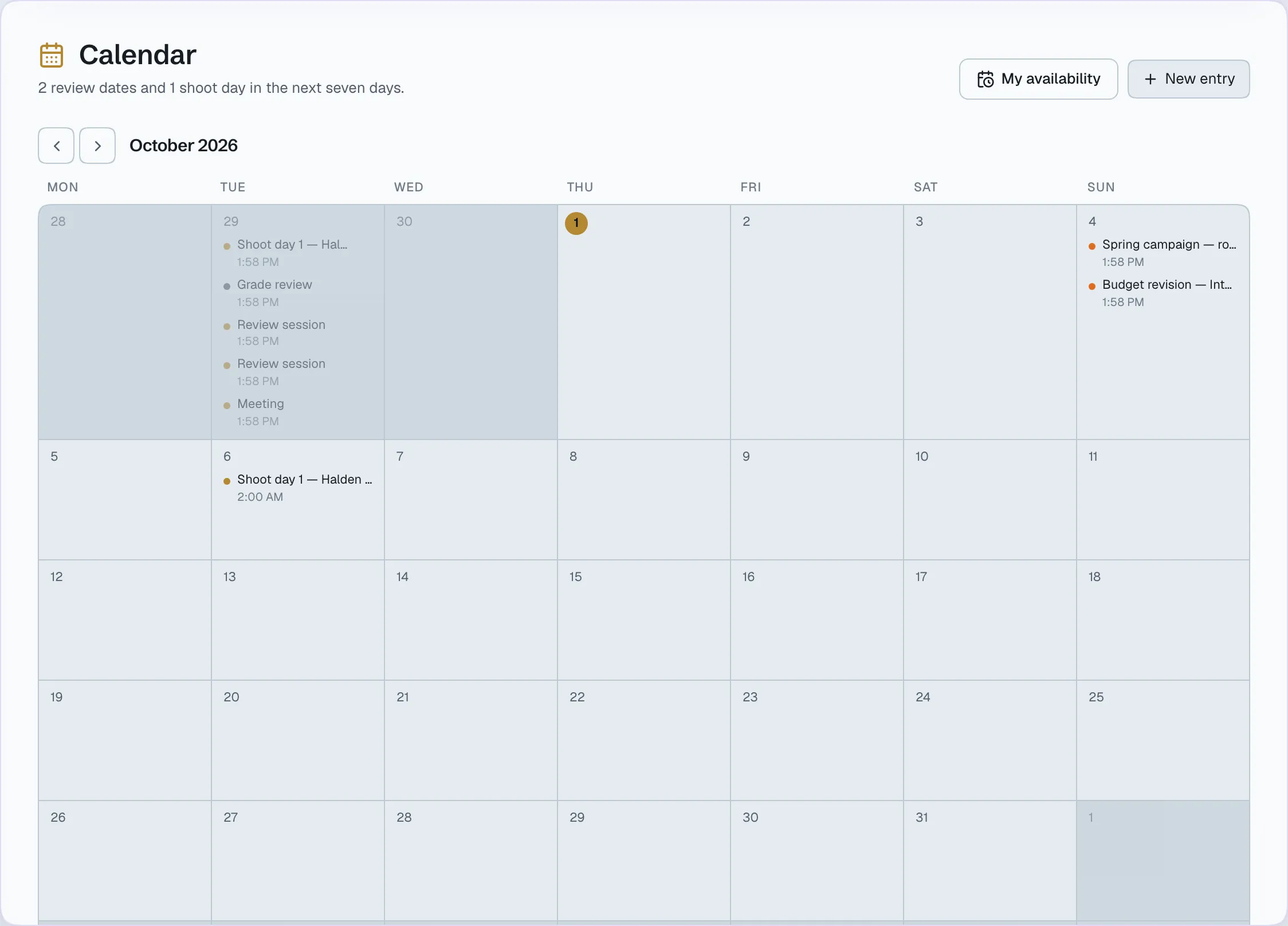The height and width of the screenshot is (926, 1288).
Task: Open Shoot day 1 — Halden event on 6th
Action: pos(298,488)
